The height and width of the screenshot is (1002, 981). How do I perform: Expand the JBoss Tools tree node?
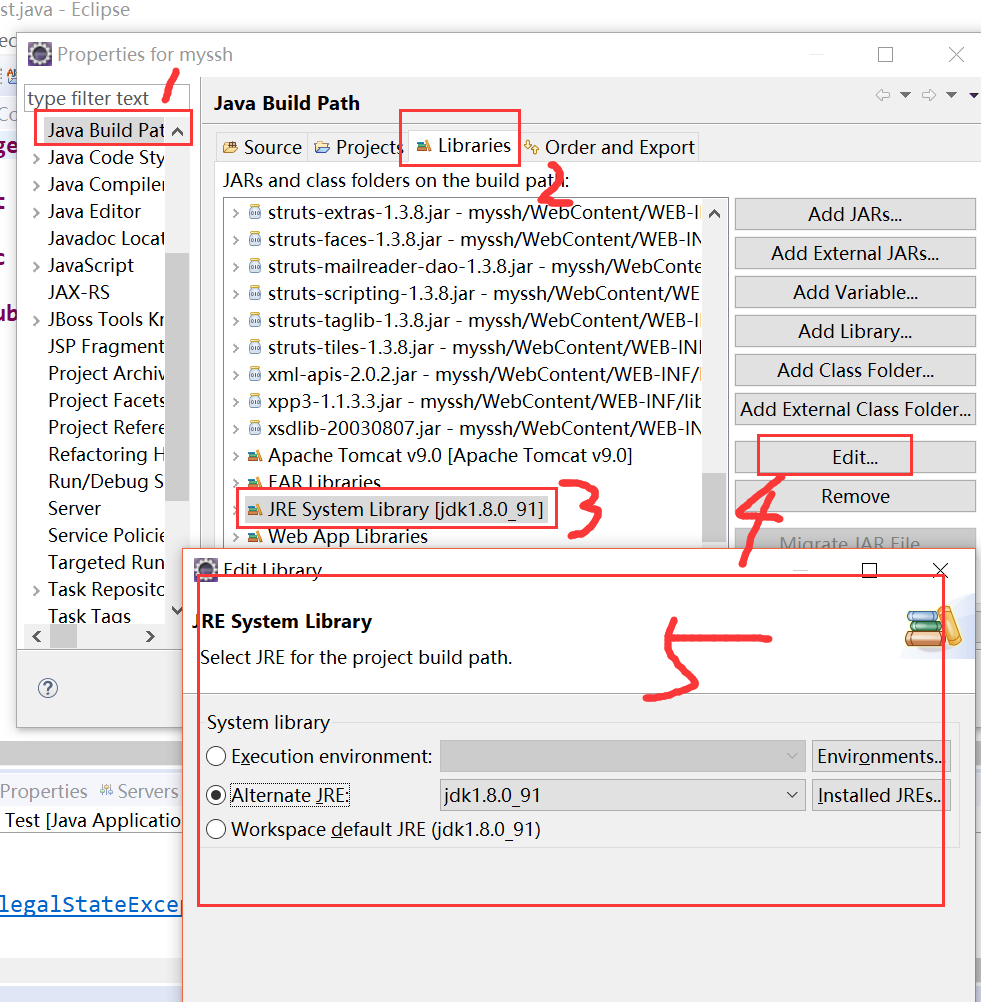pyautogui.click(x=36, y=320)
